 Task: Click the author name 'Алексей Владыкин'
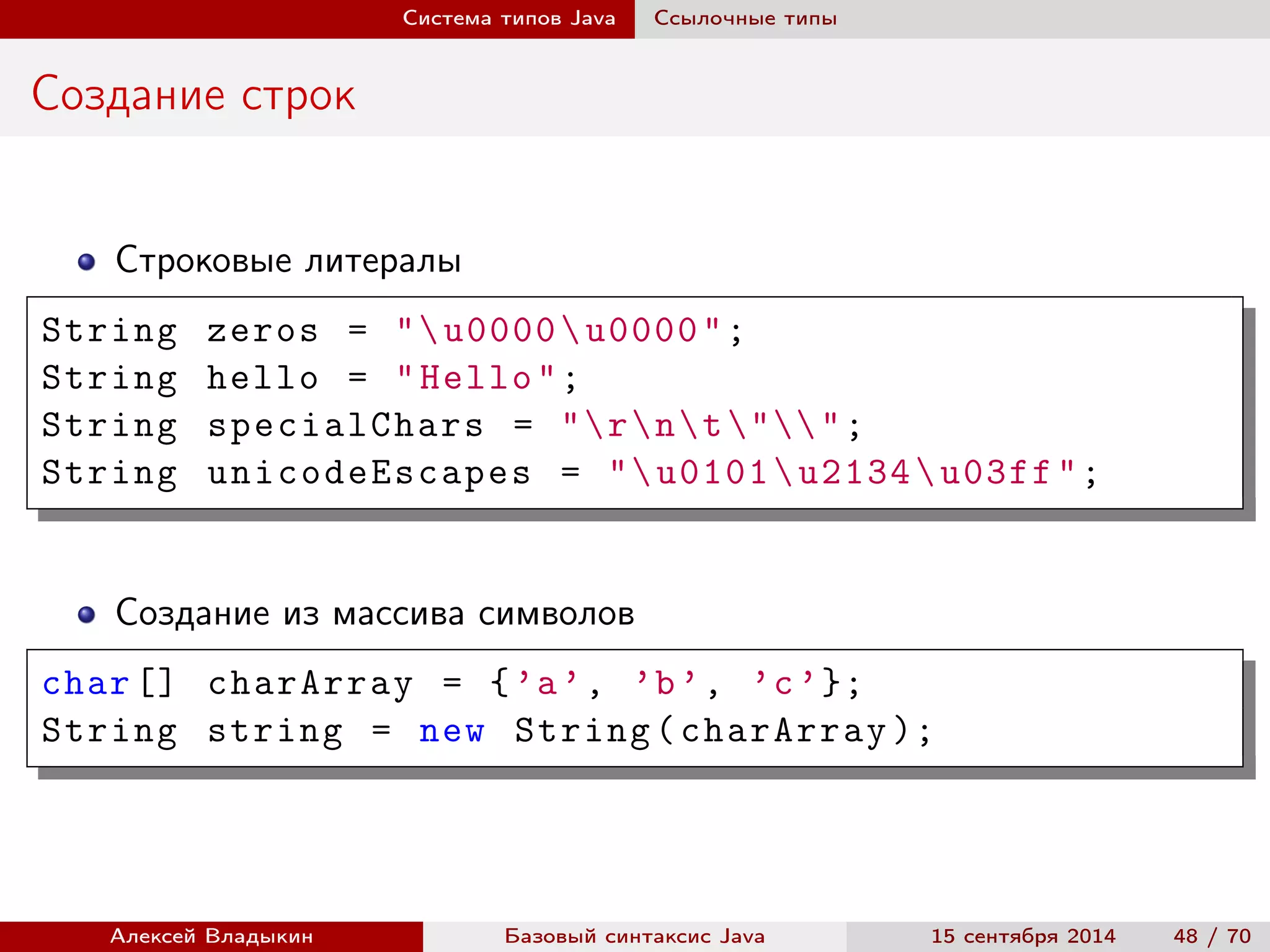211,936
